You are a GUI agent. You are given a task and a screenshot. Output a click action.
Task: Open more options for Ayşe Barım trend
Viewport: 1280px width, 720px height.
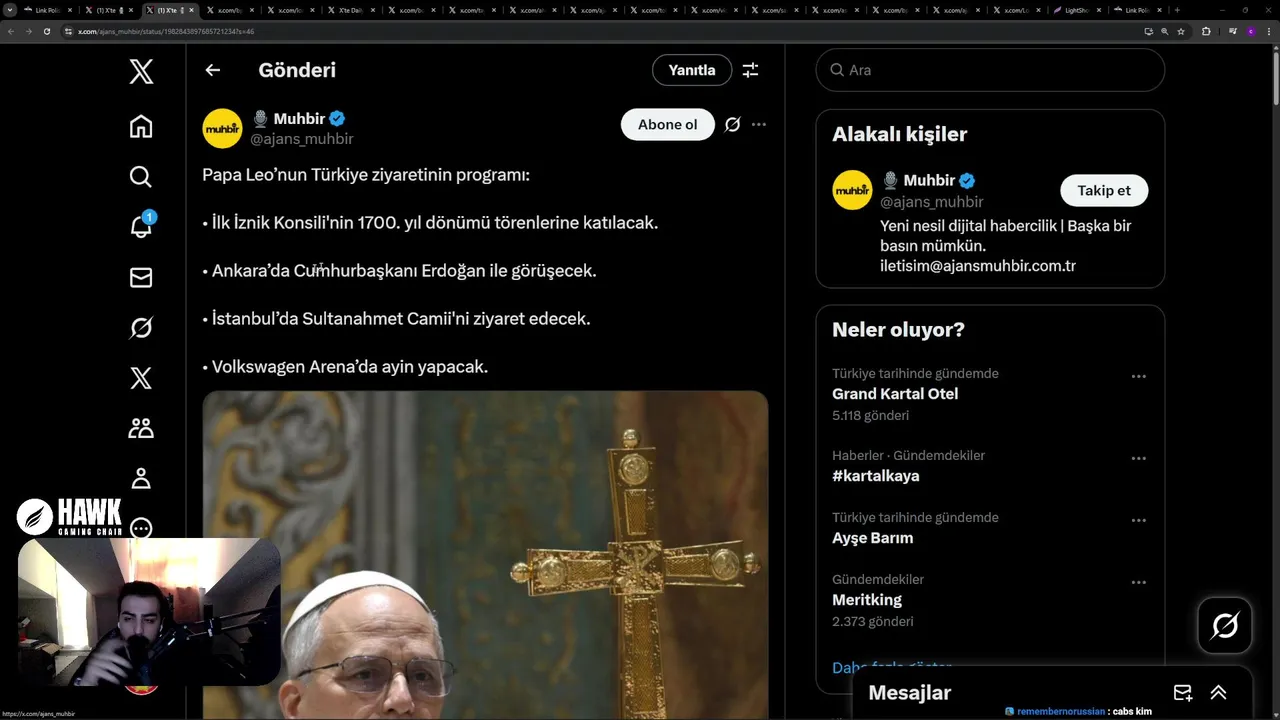click(x=1138, y=521)
